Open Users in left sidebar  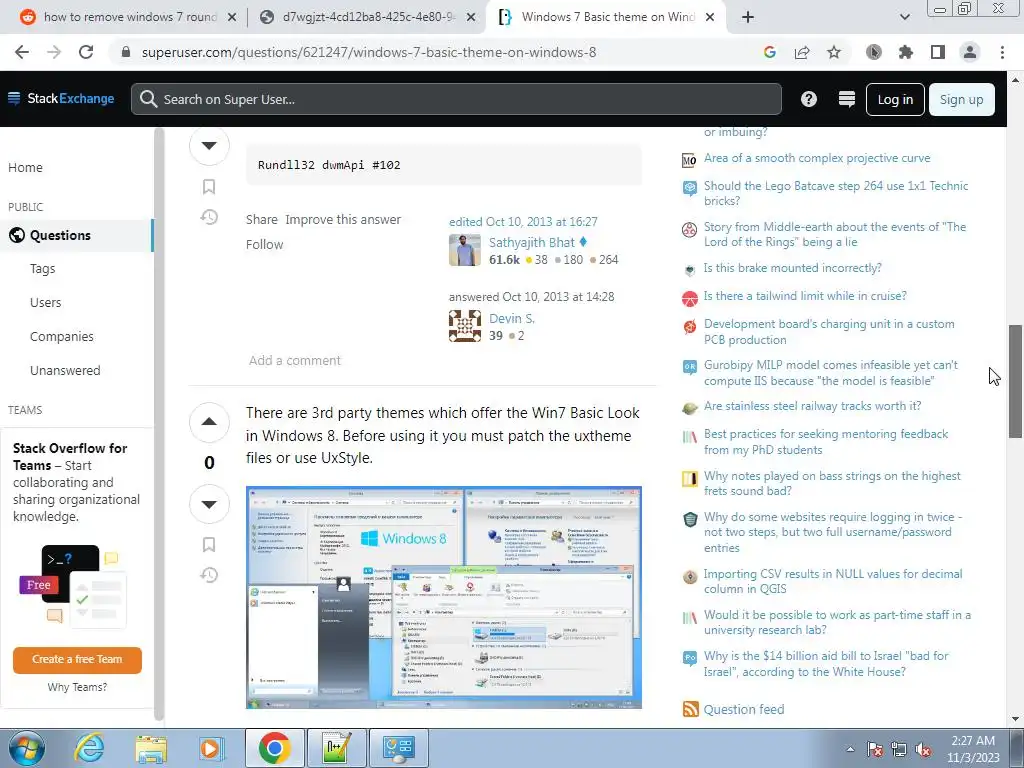coord(45,302)
